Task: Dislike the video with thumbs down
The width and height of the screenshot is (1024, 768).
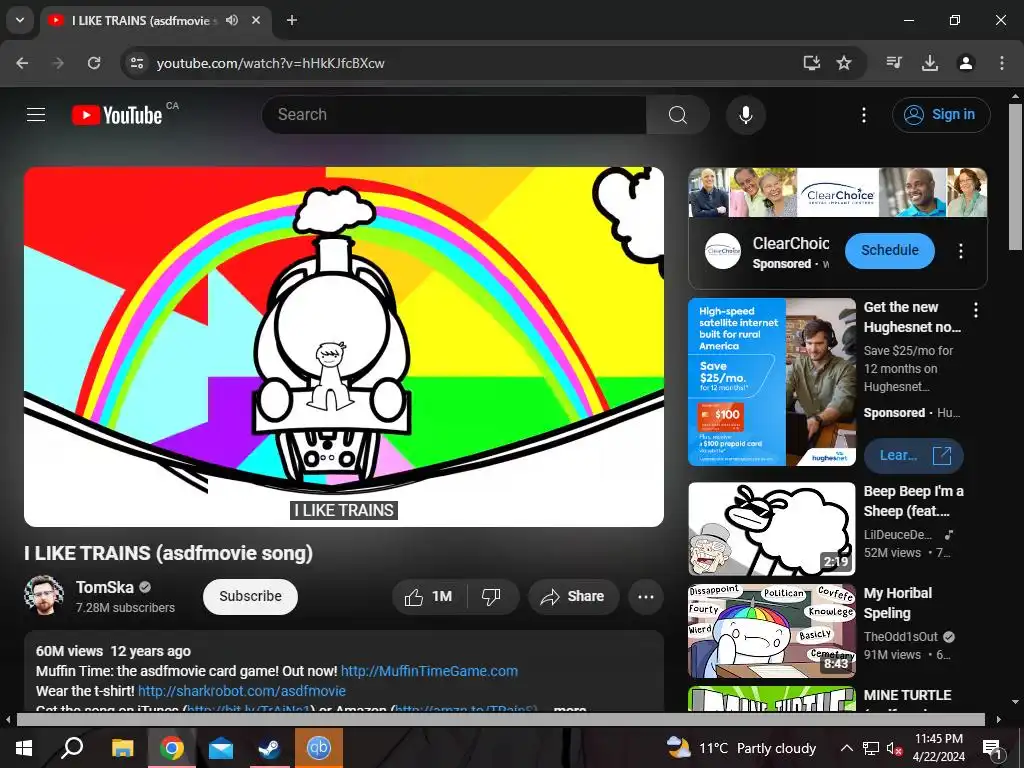Action: click(x=491, y=596)
